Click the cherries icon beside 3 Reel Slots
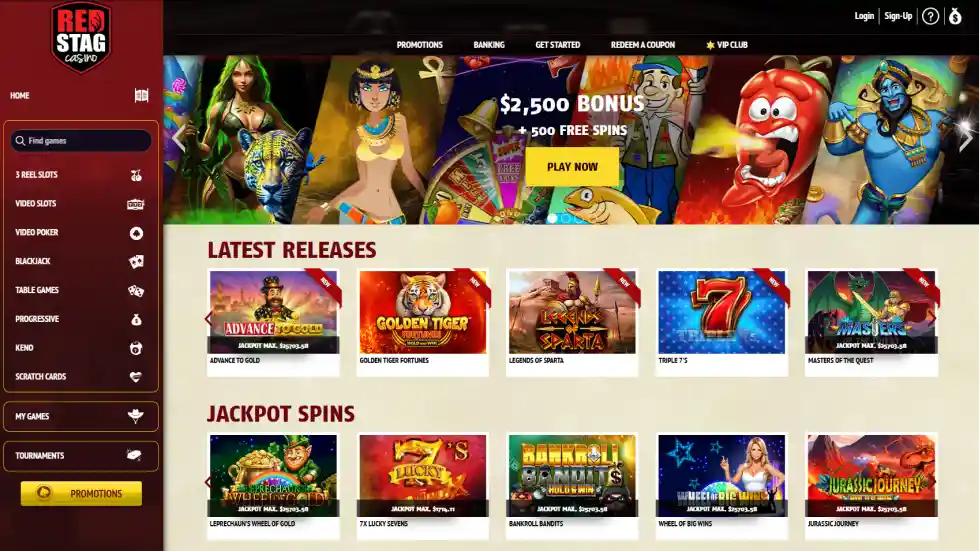980x552 pixels. click(136, 175)
